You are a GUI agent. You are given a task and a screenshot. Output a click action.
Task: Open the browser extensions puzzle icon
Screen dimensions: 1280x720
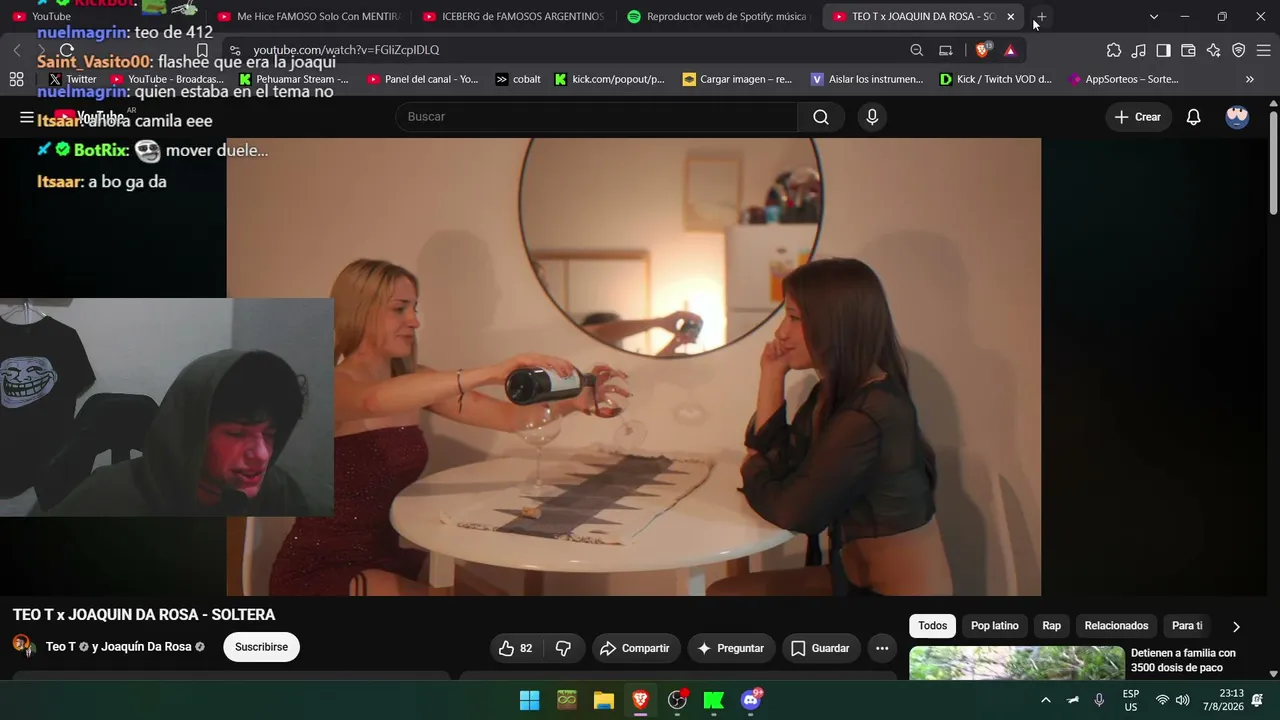[1114, 50]
